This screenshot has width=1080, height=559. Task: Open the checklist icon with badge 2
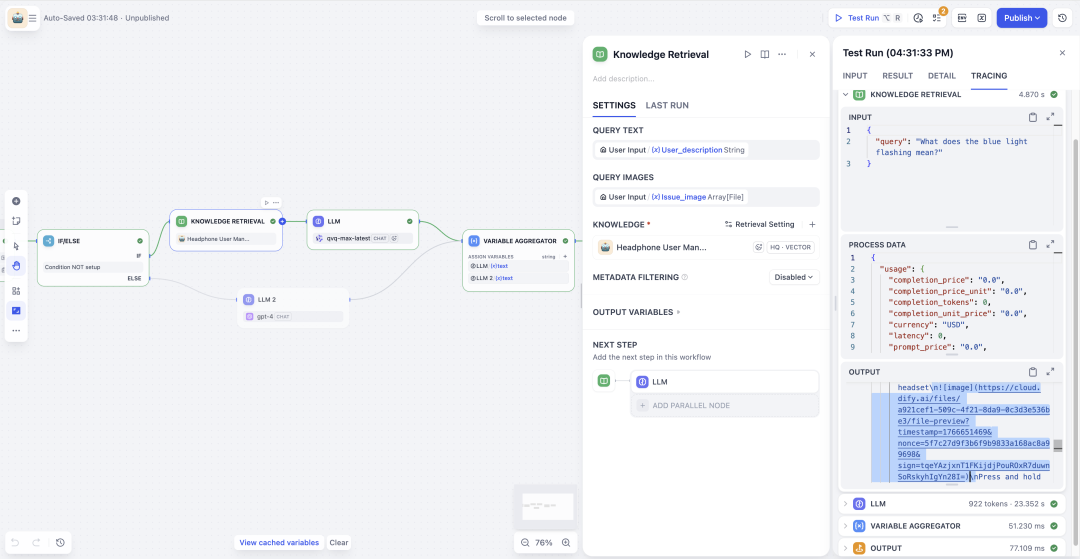click(938, 18)
